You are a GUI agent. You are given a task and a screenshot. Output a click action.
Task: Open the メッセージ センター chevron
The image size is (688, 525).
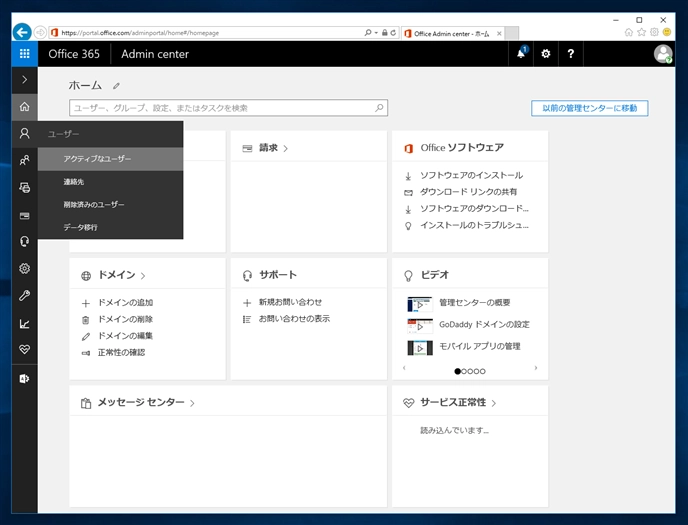tap(192, 403)
